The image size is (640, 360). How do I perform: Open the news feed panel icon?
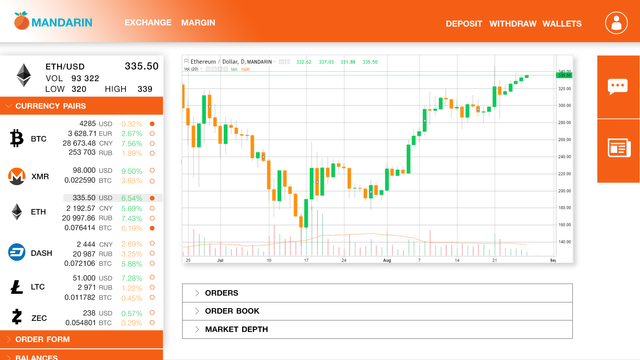(x=619, y=148)
